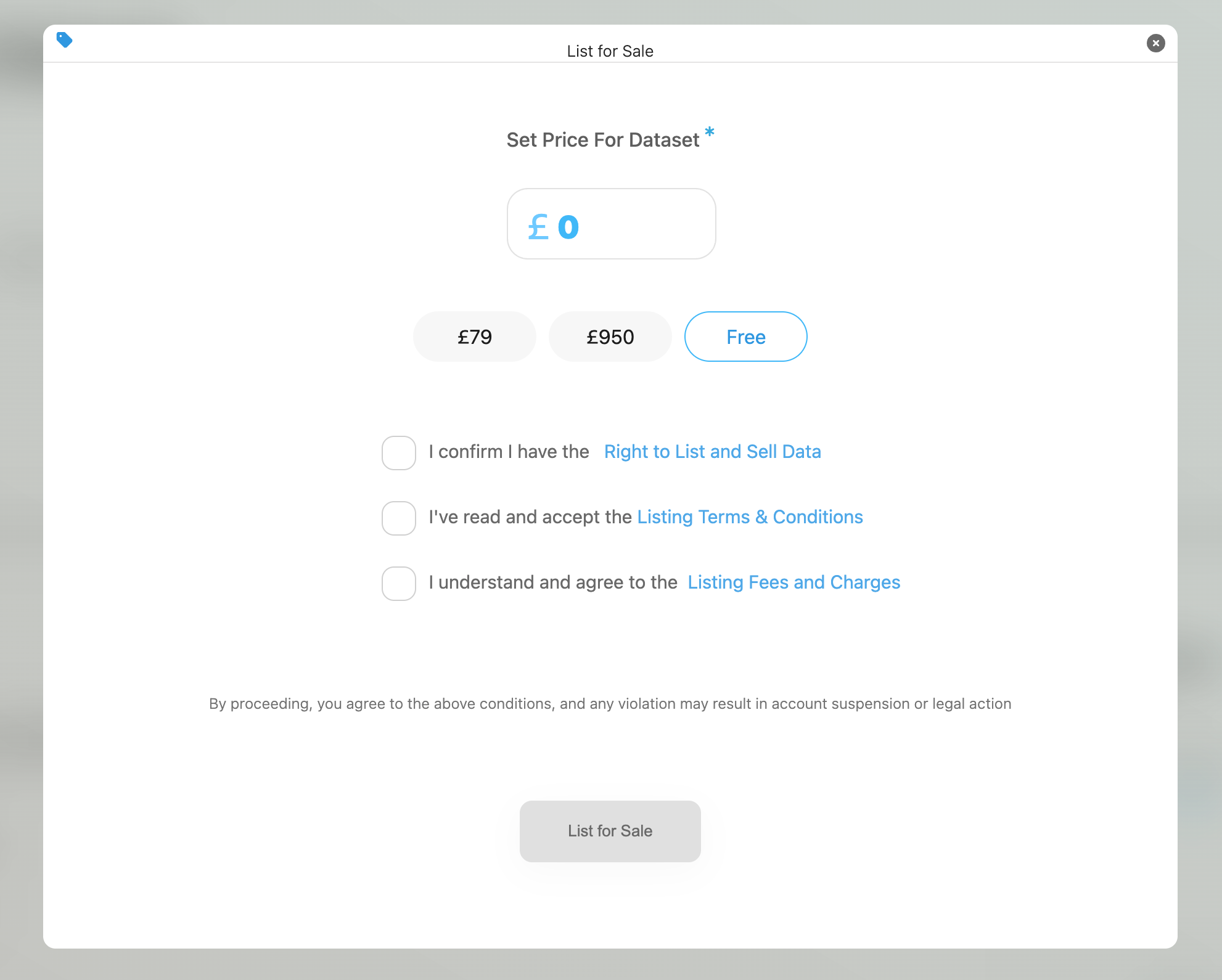1222x980 pixels.
Task: Click the 'I understand and agree to the' label
Action: coord(552,582)
